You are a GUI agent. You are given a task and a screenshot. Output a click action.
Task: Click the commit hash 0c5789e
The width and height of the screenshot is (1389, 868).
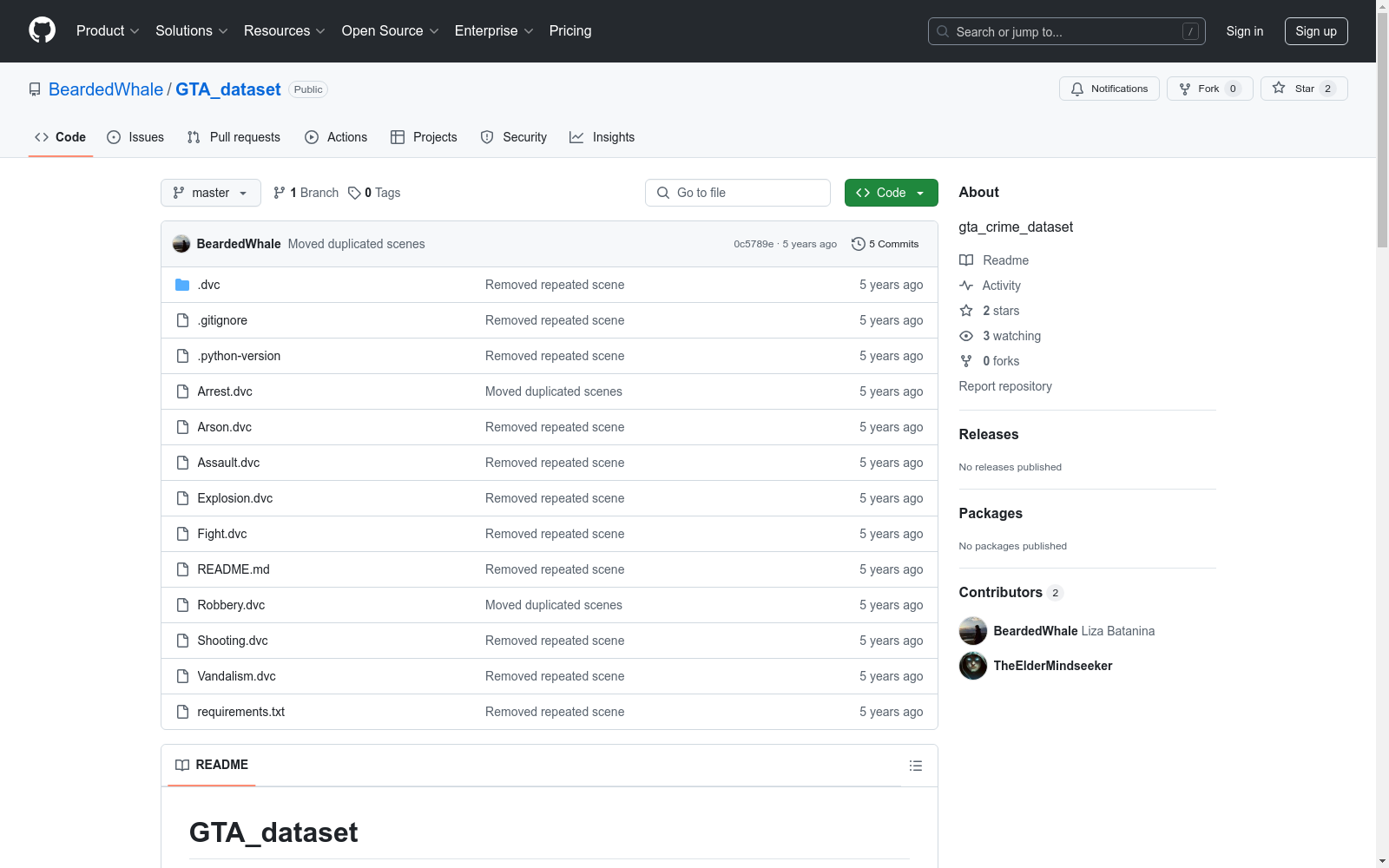coord(754,244)
